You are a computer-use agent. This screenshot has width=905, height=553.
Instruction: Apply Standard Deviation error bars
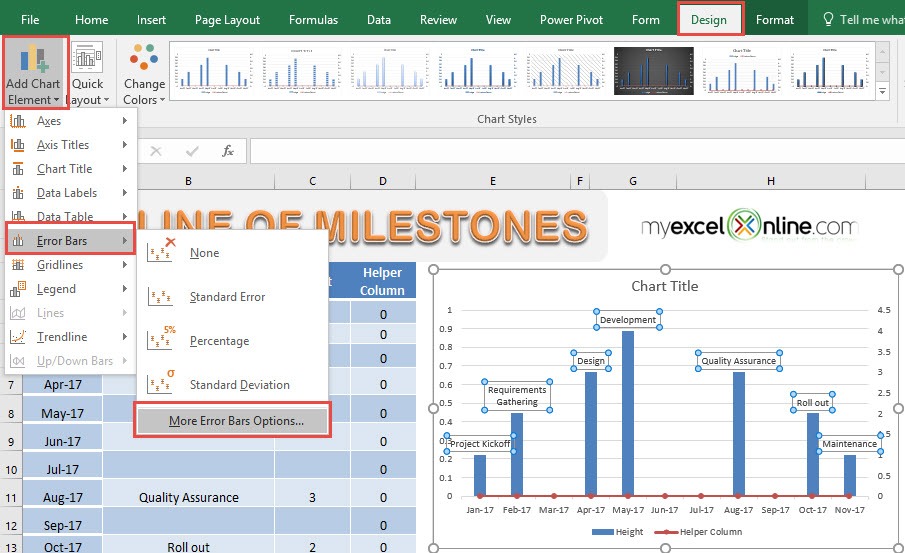[240, 385]
